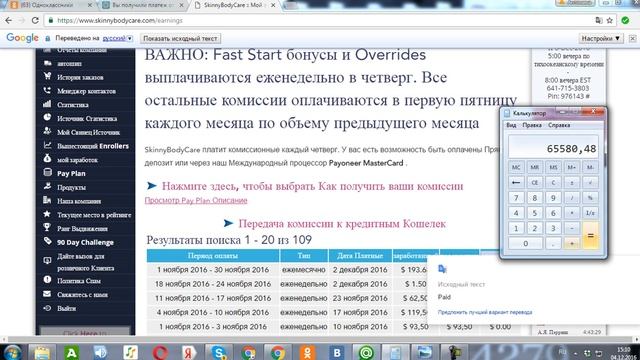Click the address bar URL field

[318, 20]
